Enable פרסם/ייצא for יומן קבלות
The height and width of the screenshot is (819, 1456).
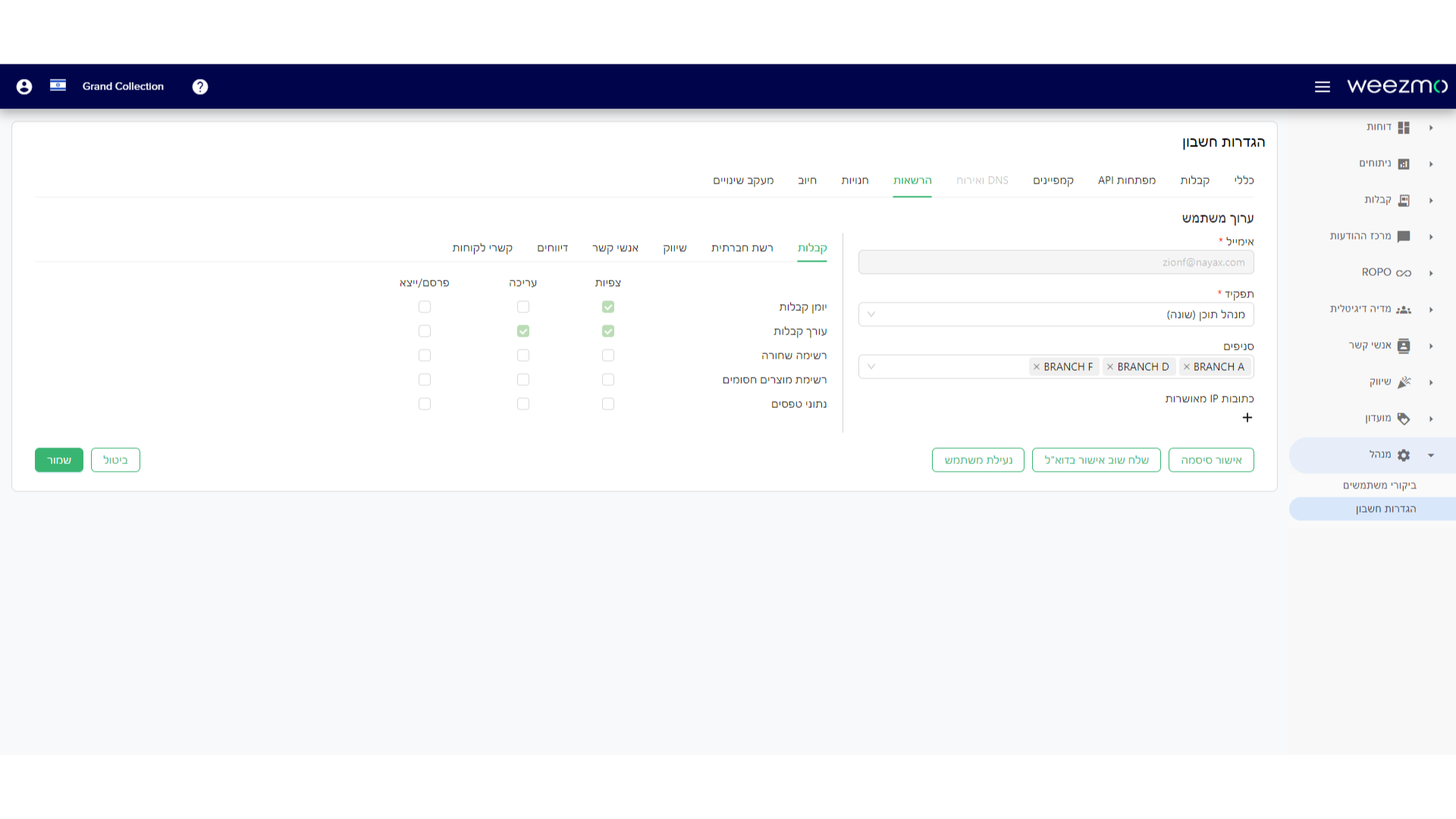pos(425,307)
